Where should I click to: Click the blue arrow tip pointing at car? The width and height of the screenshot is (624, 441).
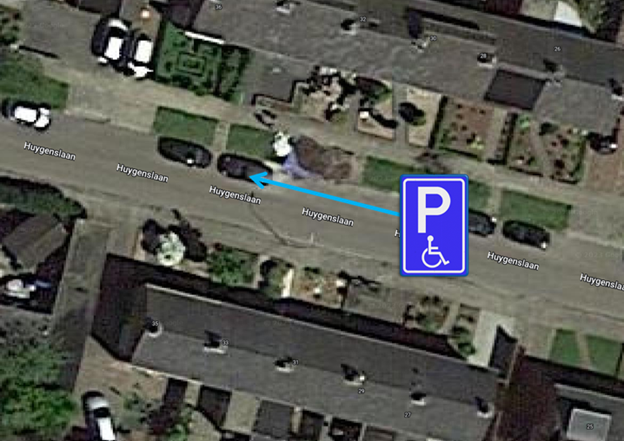(x=255, y=180)
